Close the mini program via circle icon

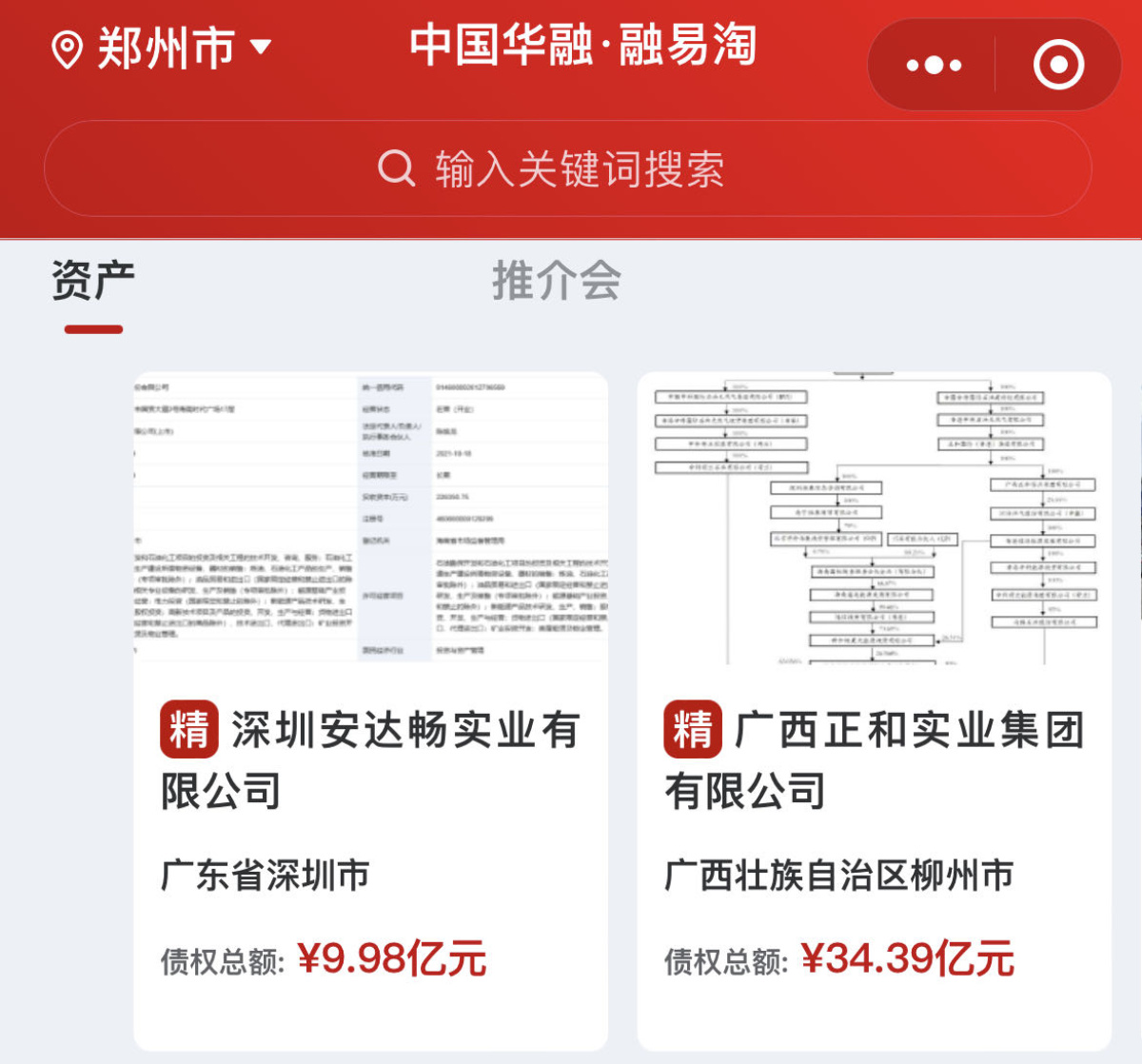tap(1058, 65)
